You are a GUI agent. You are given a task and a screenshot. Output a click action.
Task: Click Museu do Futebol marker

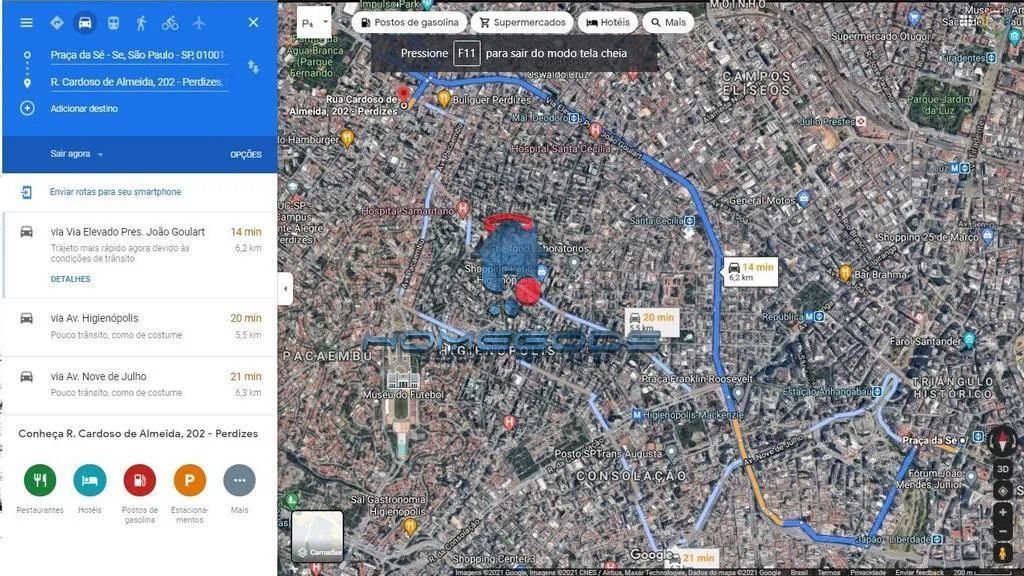tap(403, 379)
